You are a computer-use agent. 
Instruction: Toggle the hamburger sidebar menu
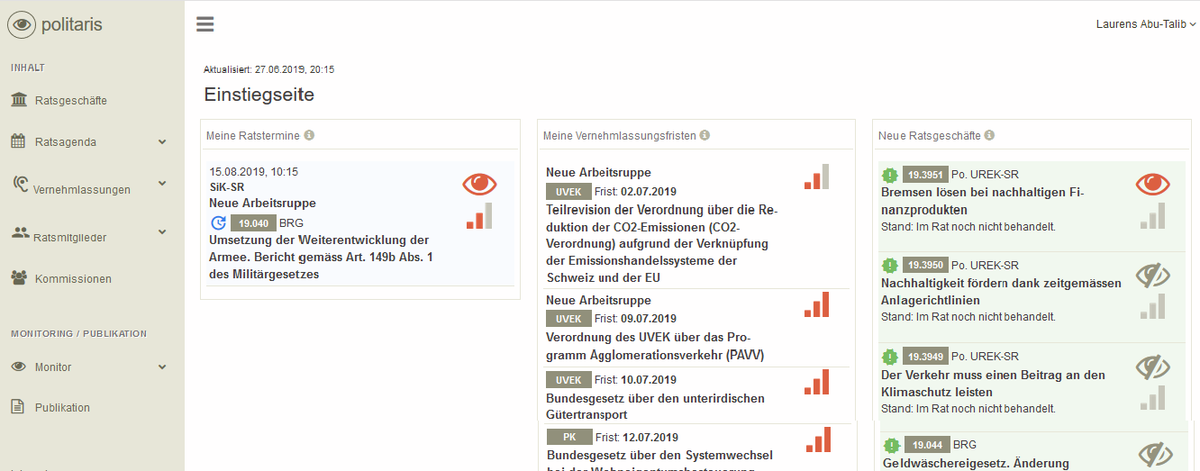pos(205,25)
